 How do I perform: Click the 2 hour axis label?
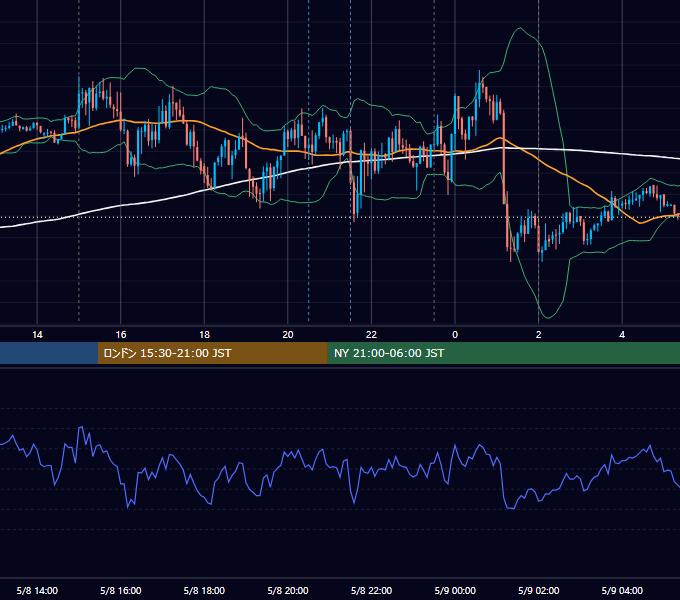click(539, 335)
